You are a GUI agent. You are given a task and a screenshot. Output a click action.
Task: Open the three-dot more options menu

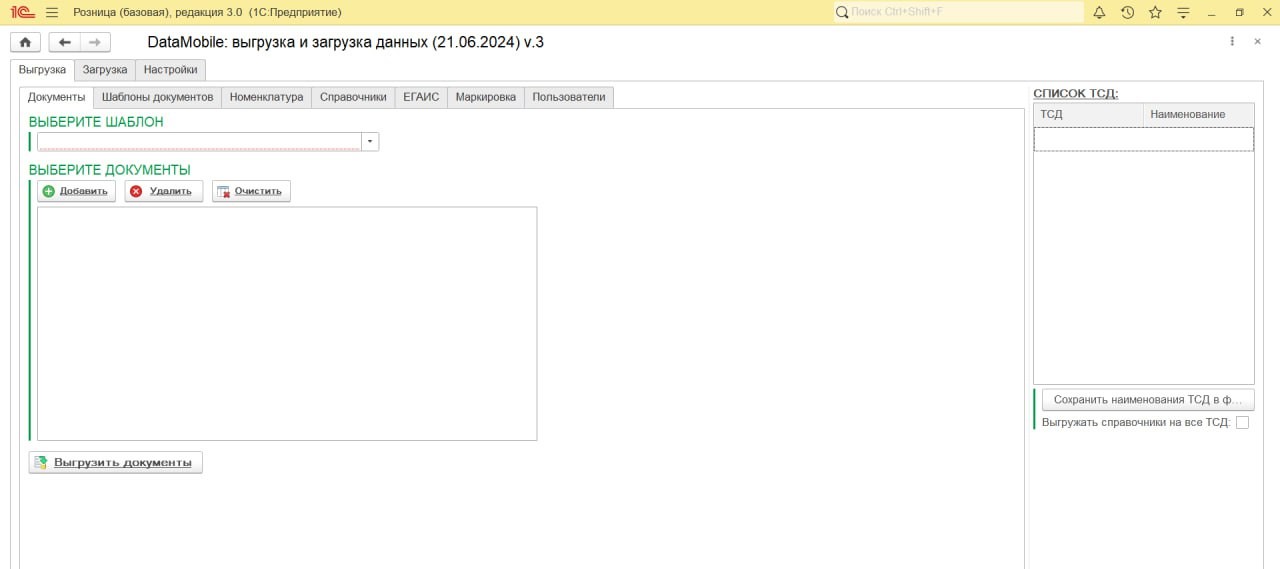(x=1232, y=42)
